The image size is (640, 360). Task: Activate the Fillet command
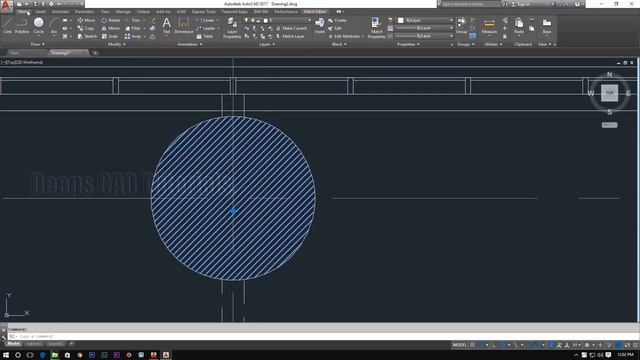(133, 28)
